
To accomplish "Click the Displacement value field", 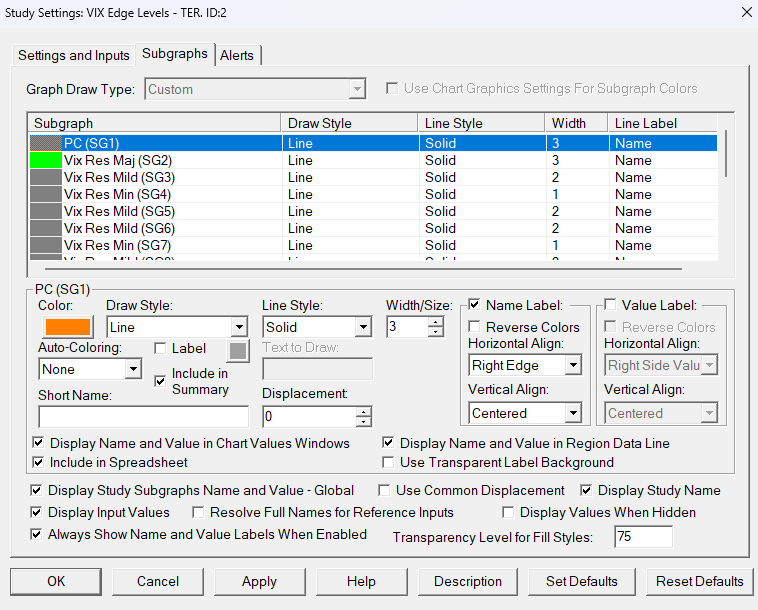I will (x=309, y=416).
